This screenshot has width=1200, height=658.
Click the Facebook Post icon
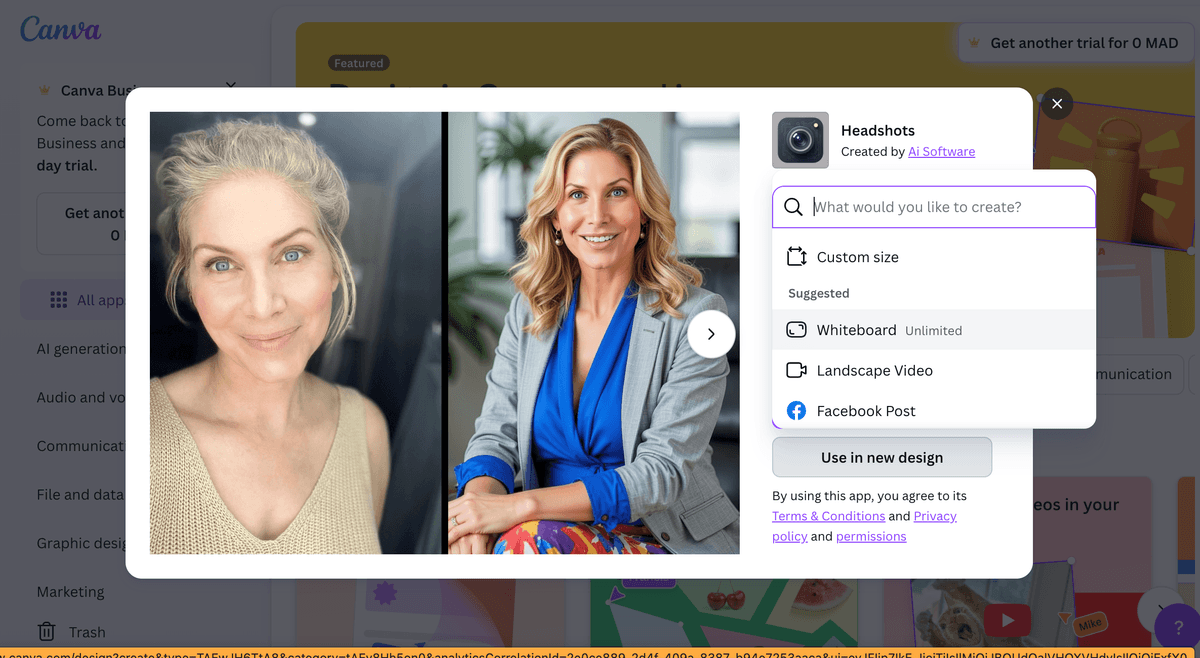pyautogui.click(x=796, y=410)
